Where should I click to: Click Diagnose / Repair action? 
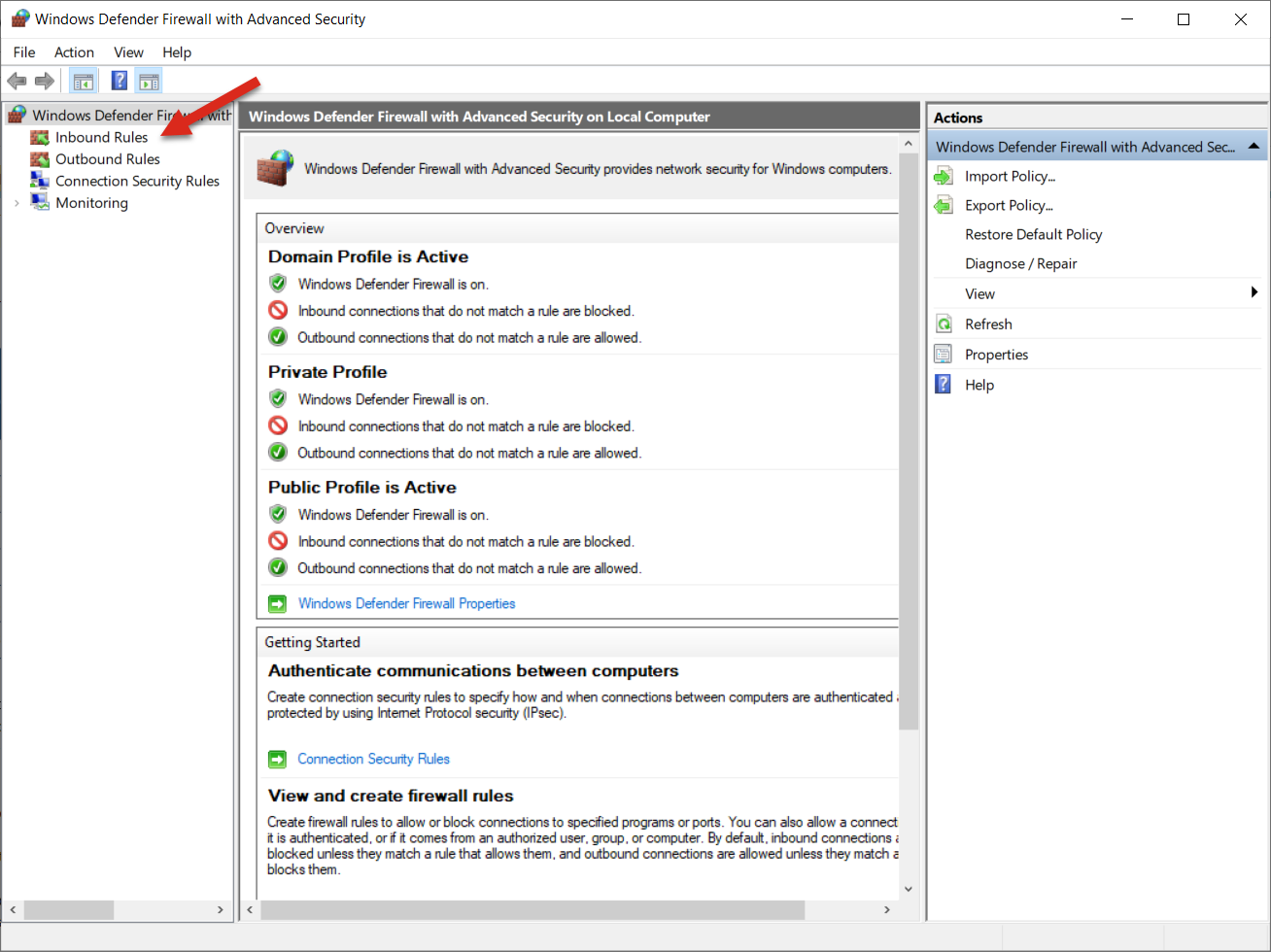click(x=1021, y=263)
